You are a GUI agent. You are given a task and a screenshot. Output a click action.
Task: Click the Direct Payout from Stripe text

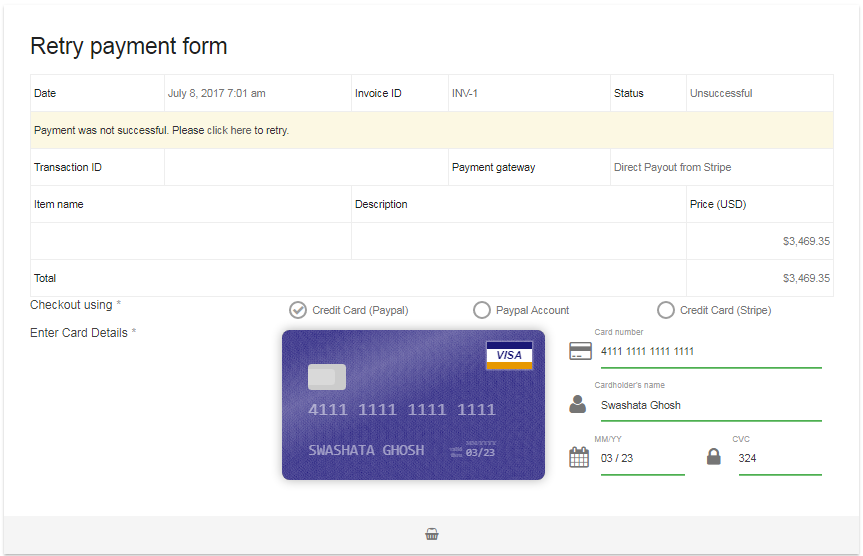672,167
